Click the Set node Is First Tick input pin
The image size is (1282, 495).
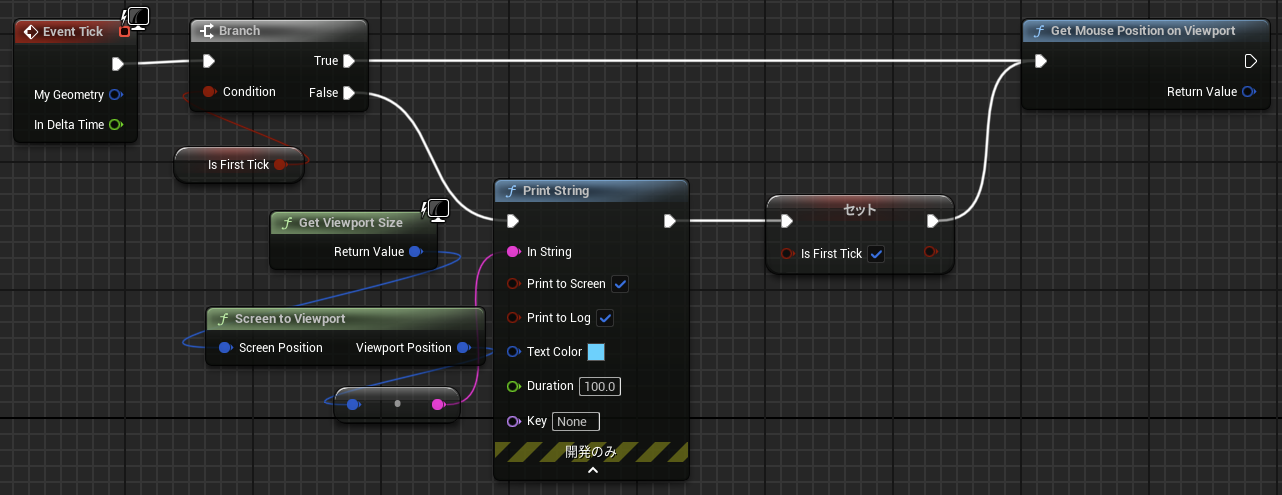coord(788,254)
